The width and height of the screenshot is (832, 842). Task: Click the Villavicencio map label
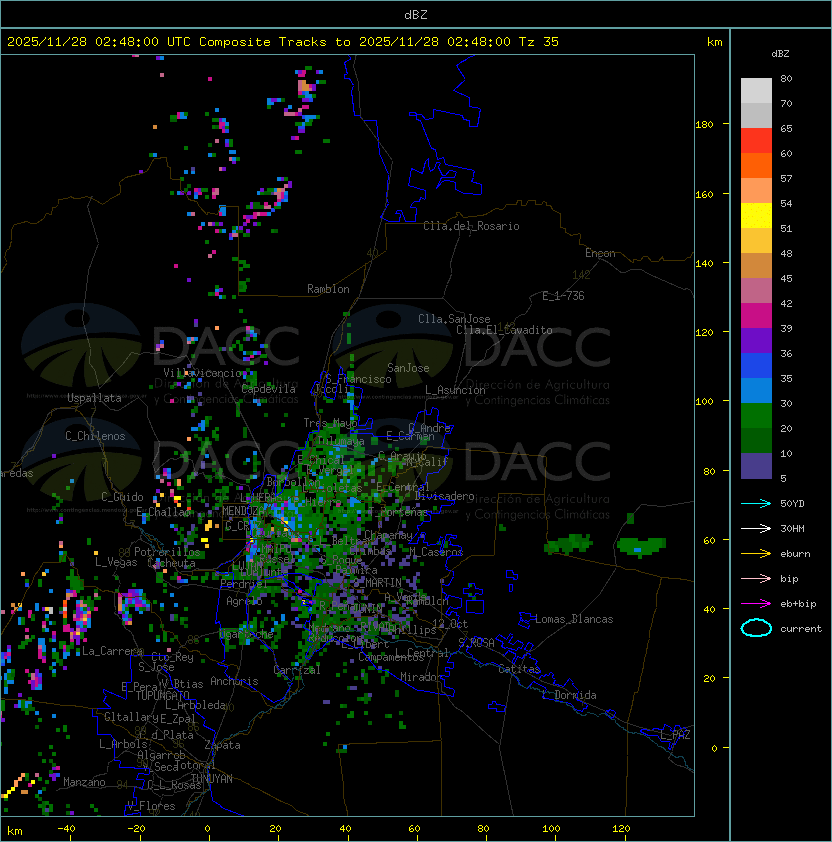click(x=202, y=373)
